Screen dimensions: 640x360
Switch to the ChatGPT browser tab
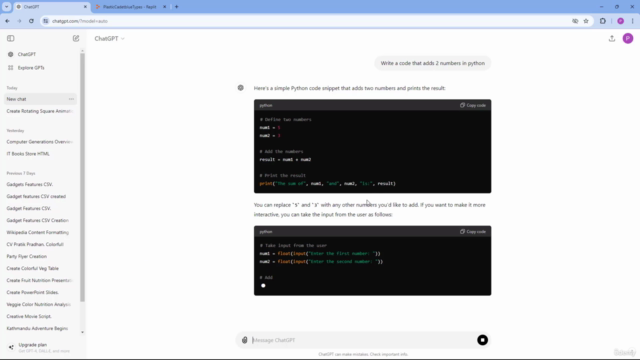tap(51, 7)
